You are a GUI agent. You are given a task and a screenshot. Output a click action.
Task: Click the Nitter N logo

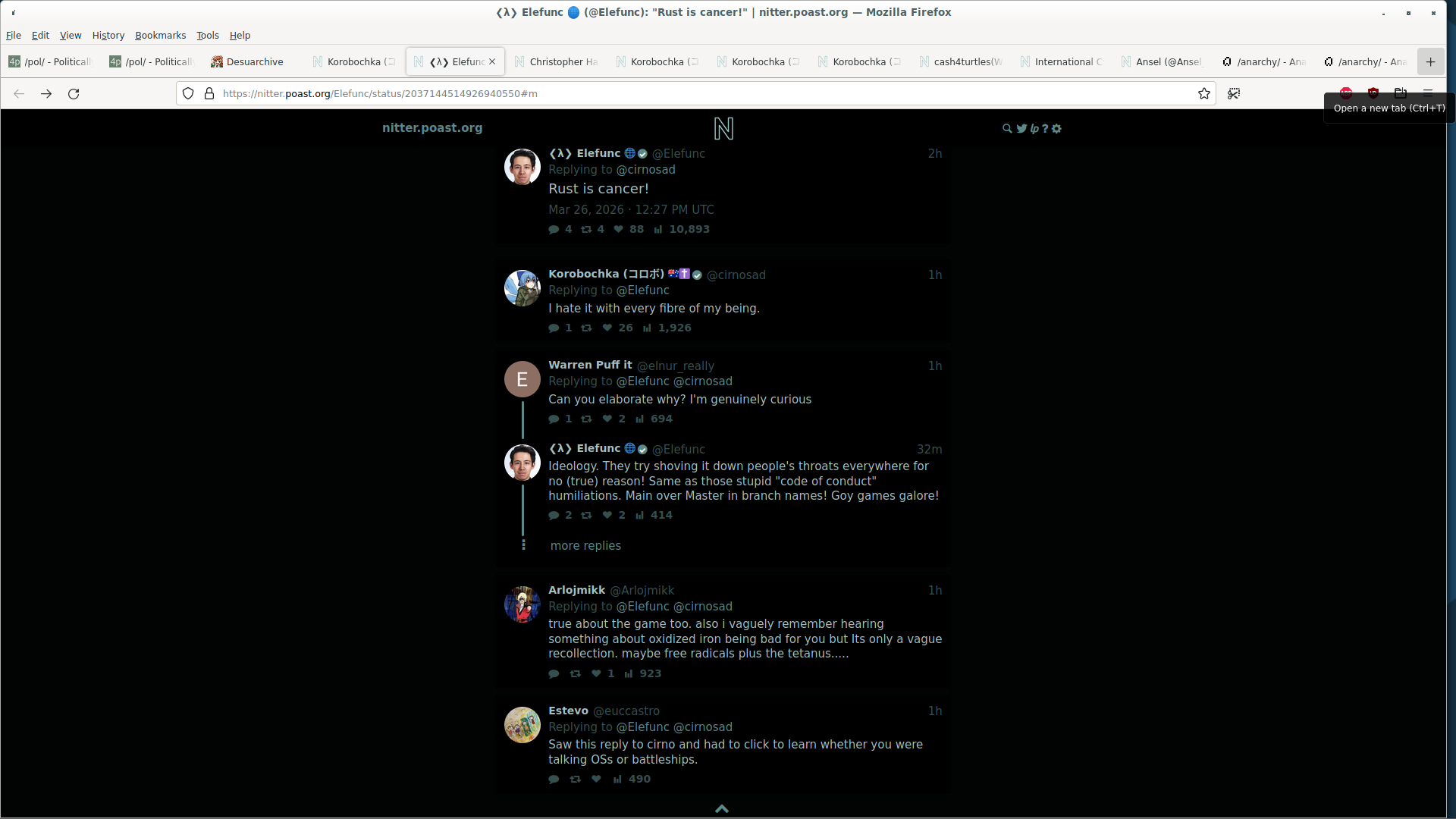723,129
